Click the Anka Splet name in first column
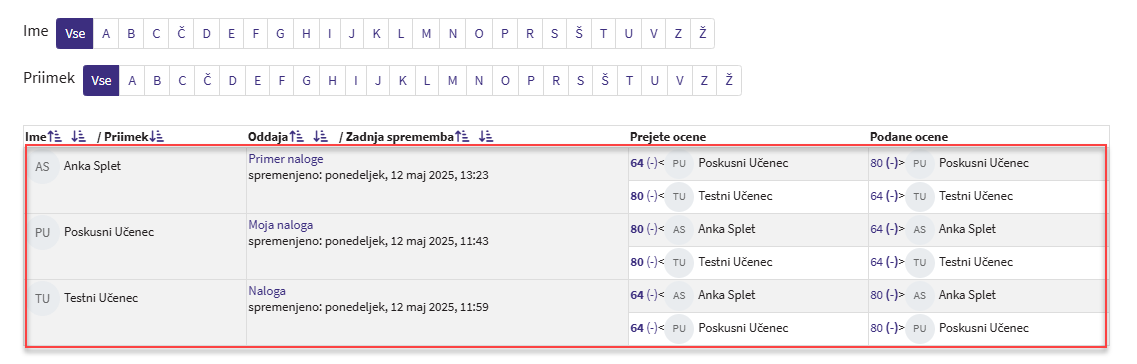The image size is (1137, 364). pyautogui.click(x=92, y=166)
